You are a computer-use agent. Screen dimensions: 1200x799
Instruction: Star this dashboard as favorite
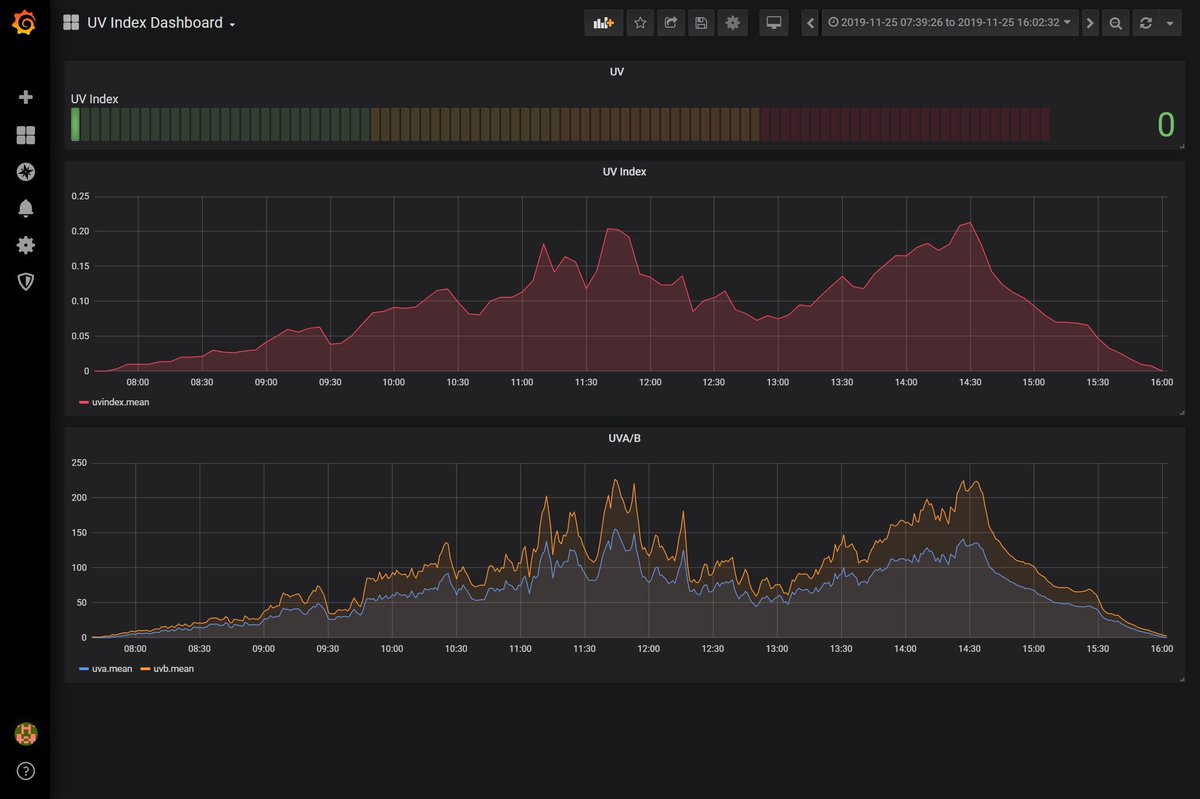pyautogui.click(x=641, y=23)
